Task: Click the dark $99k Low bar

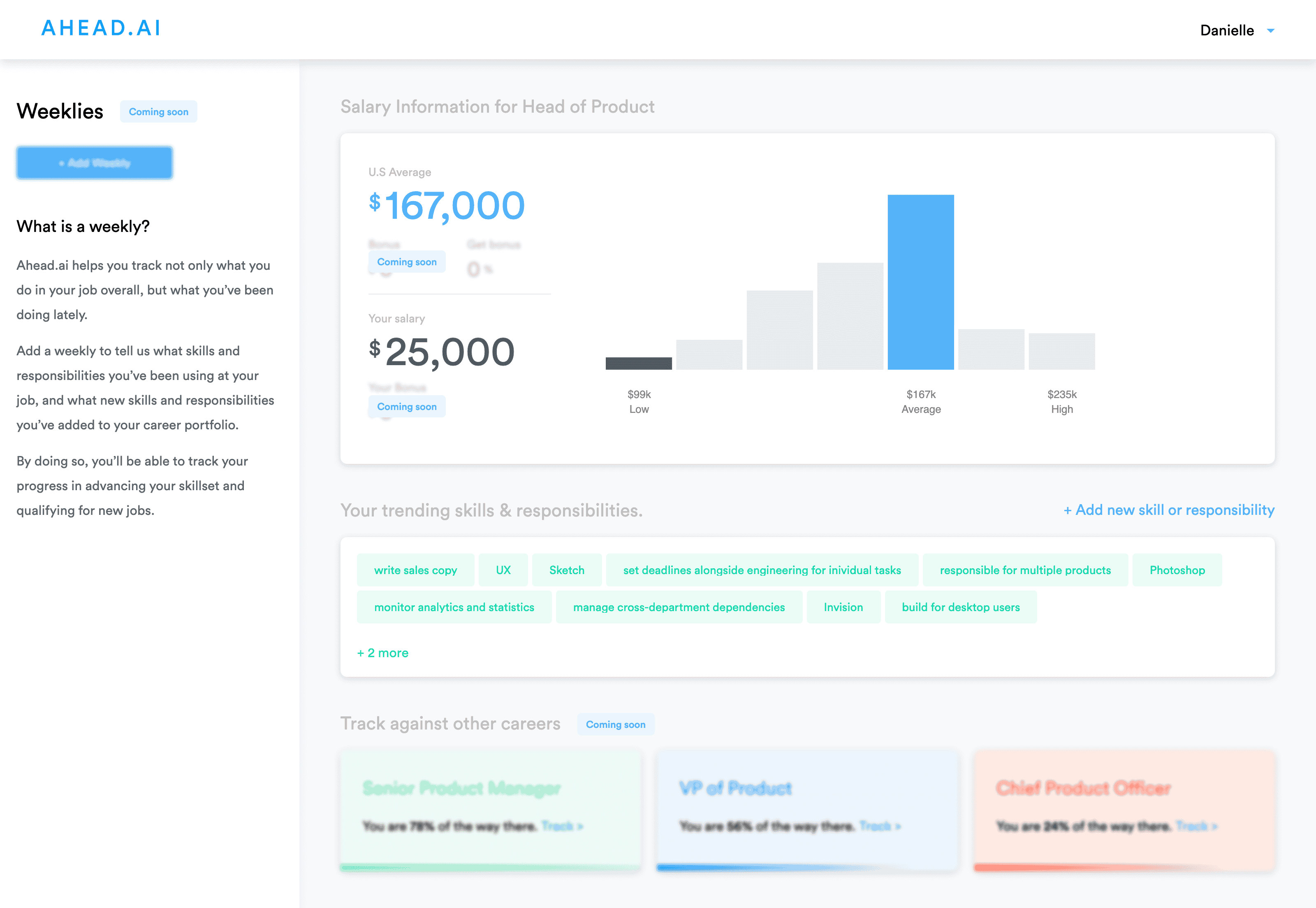Action: (x=638, y=364)
